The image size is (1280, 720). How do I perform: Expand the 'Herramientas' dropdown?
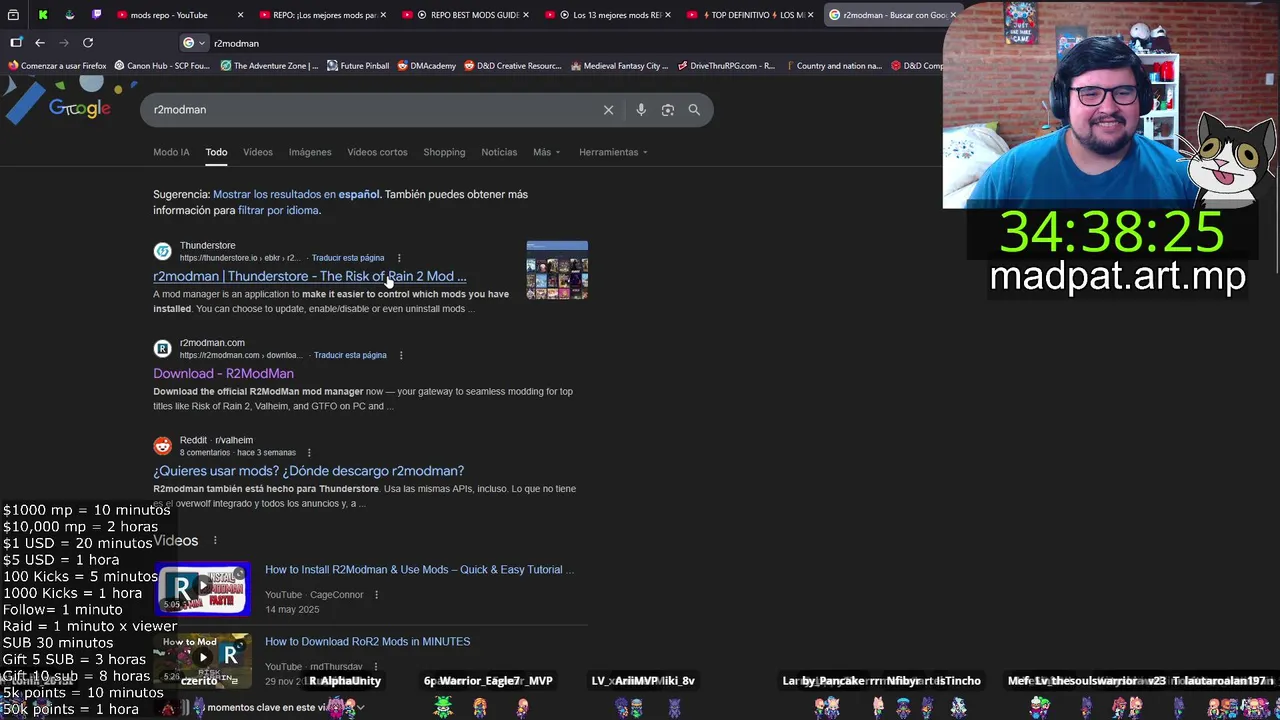613,152
